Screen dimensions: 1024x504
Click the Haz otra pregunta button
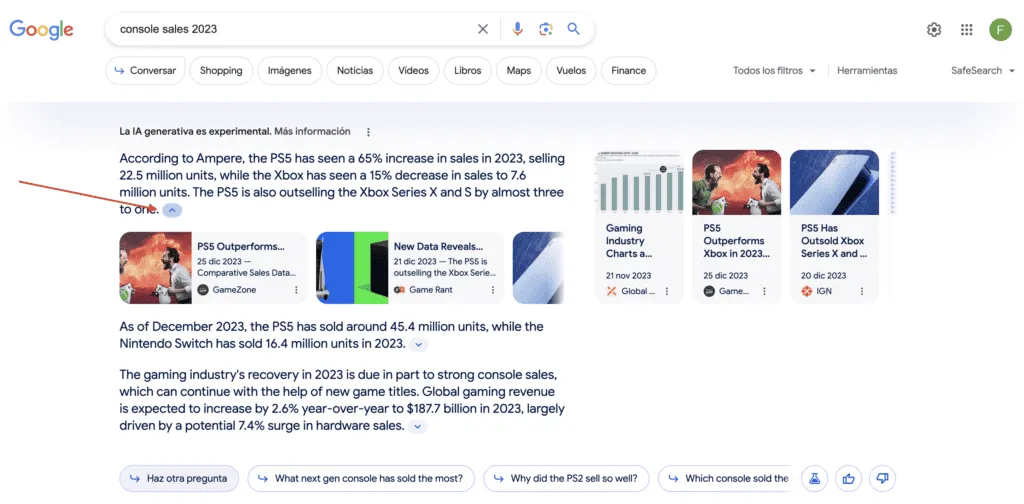(179, 479)
